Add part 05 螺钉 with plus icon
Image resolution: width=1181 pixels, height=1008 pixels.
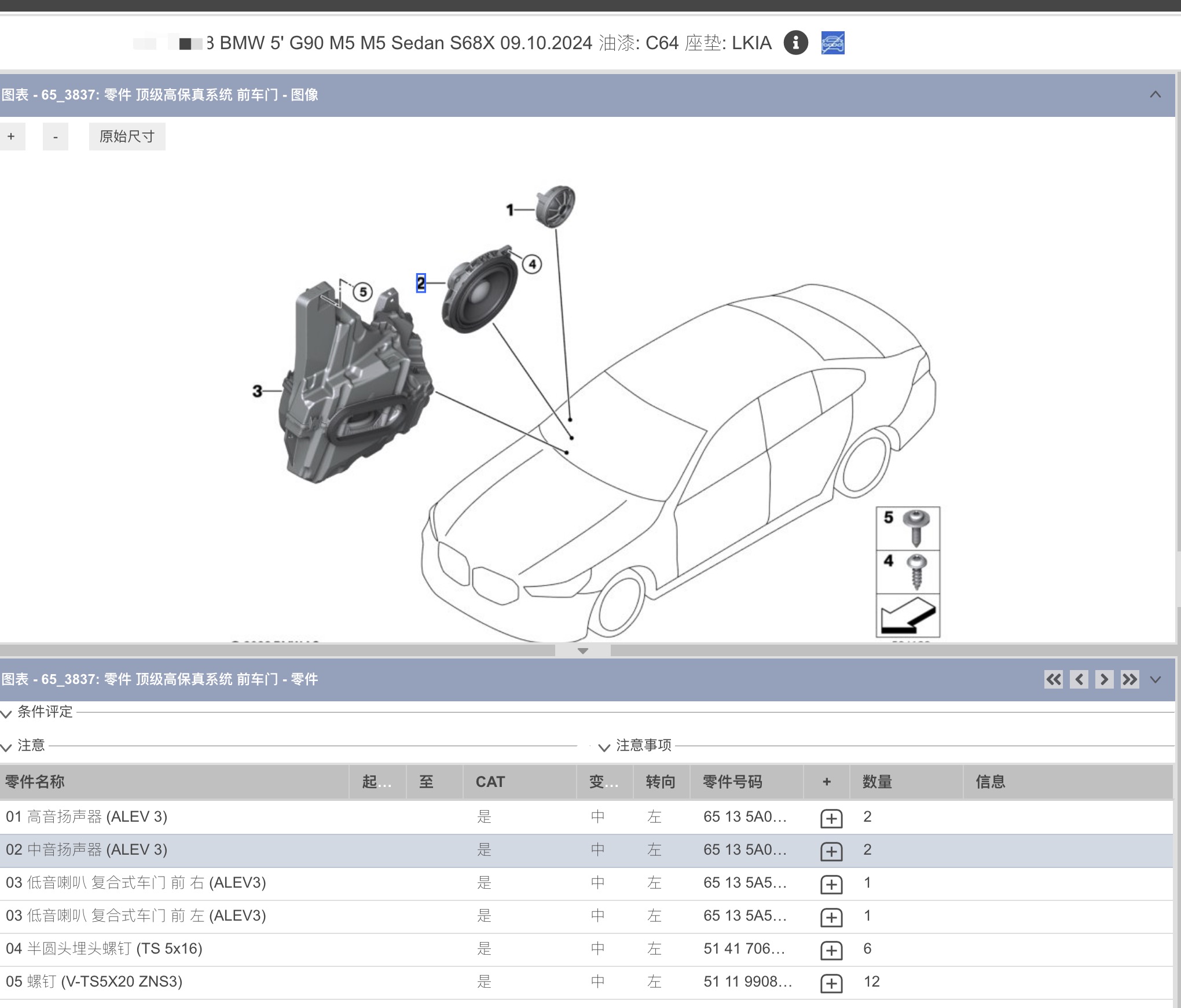tap(831, 983)
